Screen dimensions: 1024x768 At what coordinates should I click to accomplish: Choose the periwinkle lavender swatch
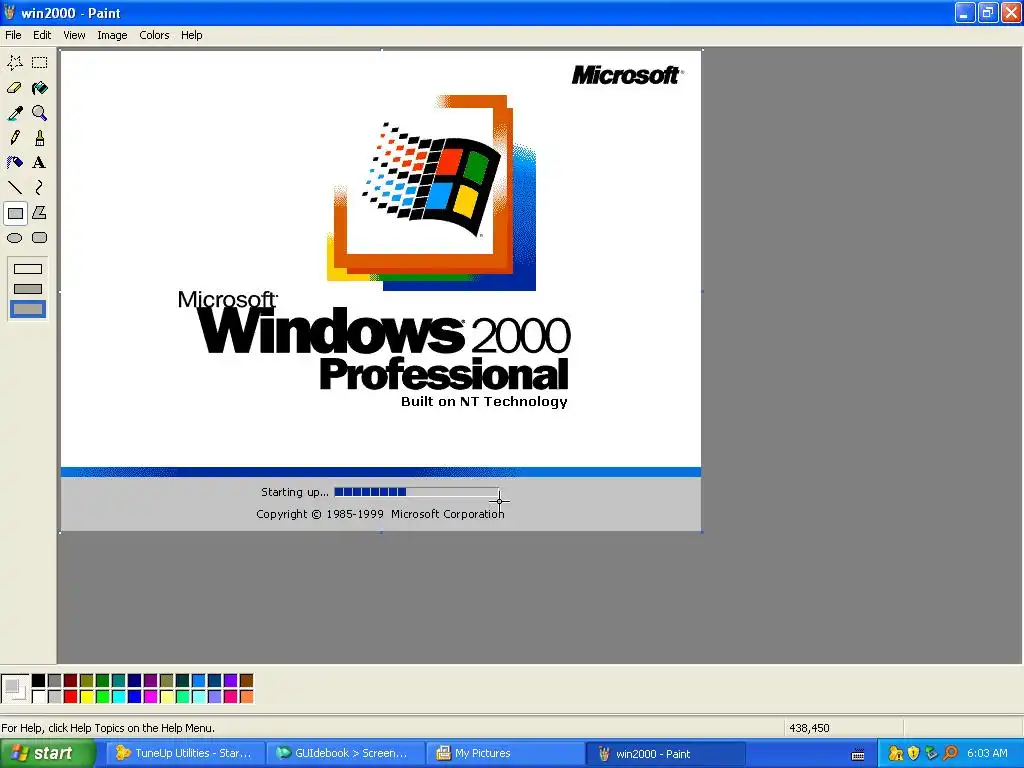214,697
